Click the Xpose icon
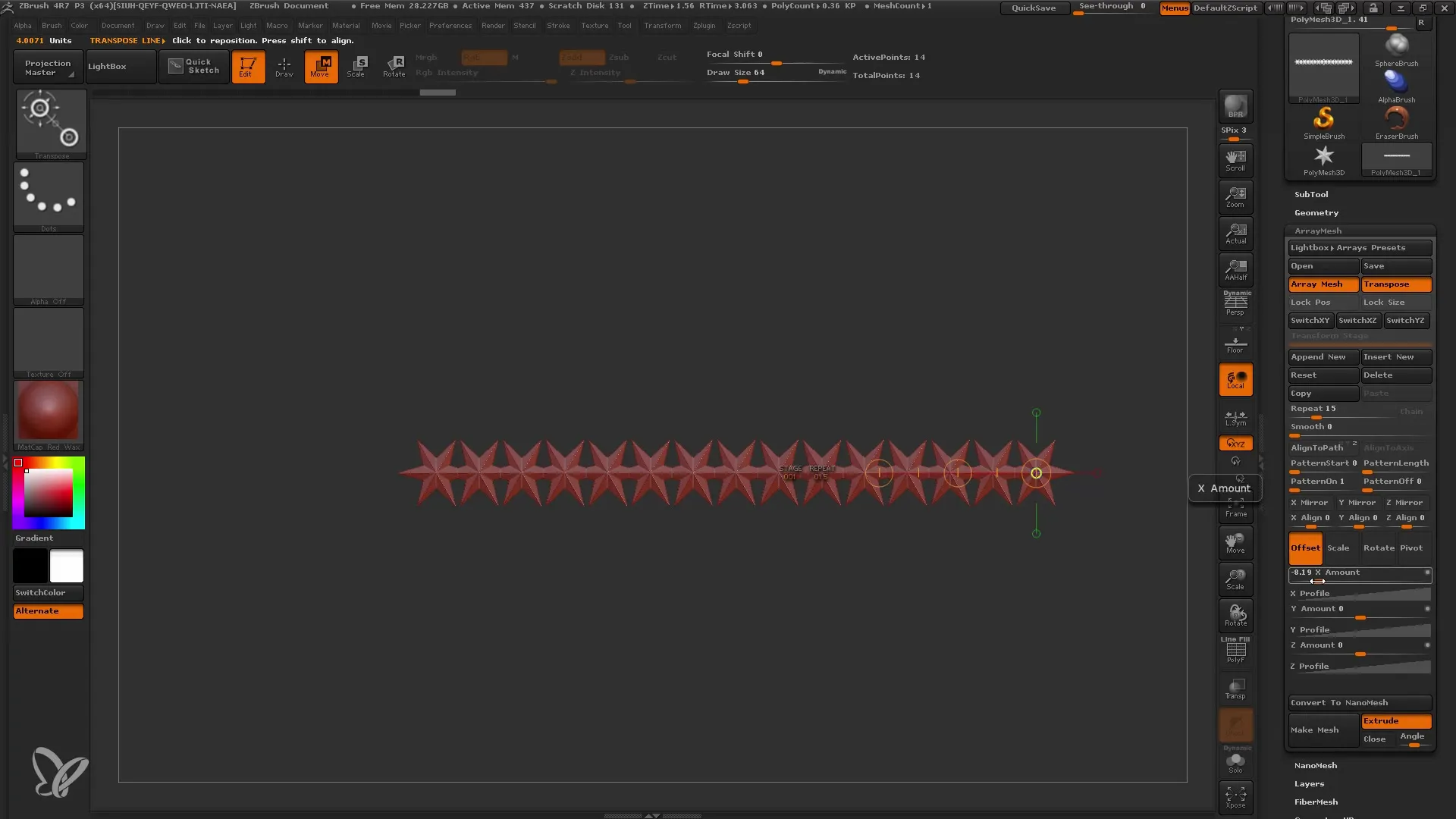This screenshot has width=1456, height=819. (1235, 796)
